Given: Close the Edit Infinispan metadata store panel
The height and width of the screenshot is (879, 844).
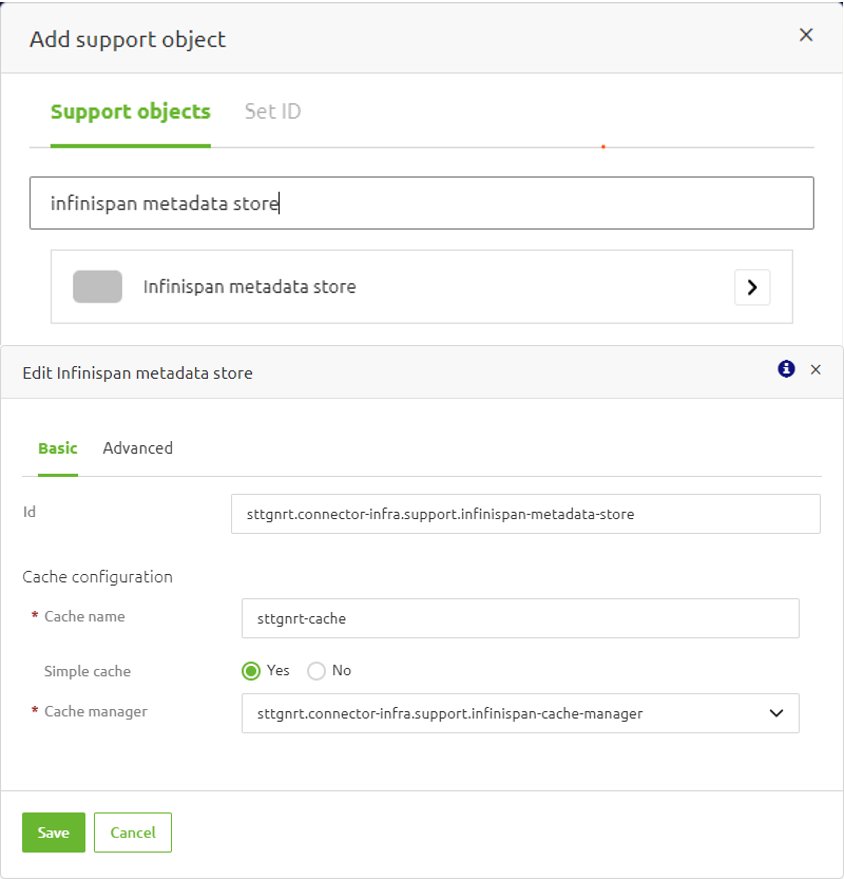Looking at the screenshot, I should tap(815, 370).
